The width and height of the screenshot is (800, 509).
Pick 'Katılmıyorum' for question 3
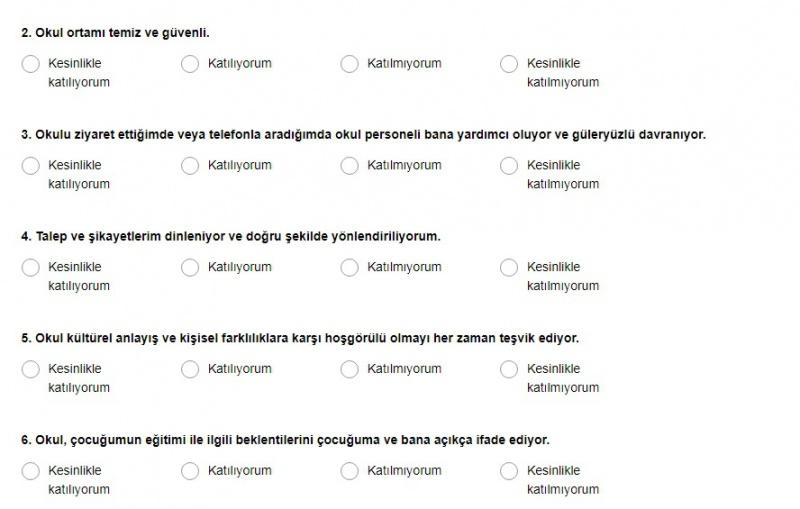[x=350, y=166]
